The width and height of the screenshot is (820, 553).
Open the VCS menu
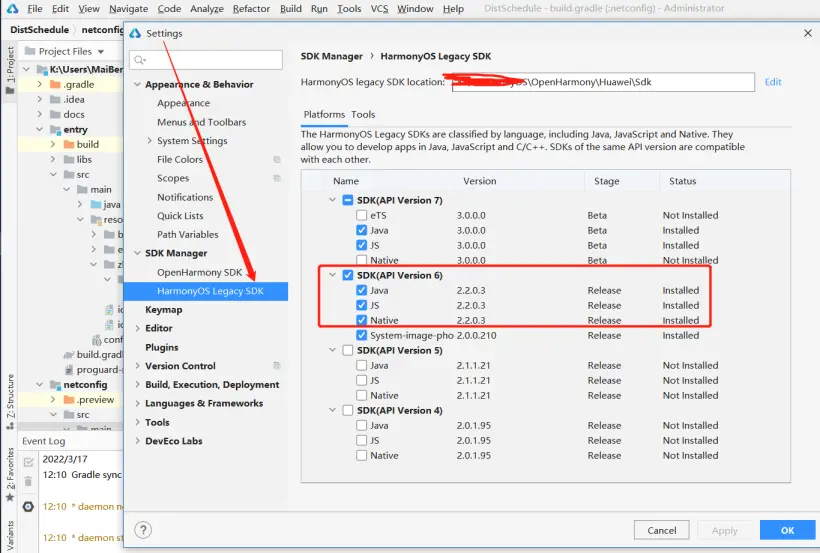379,9
